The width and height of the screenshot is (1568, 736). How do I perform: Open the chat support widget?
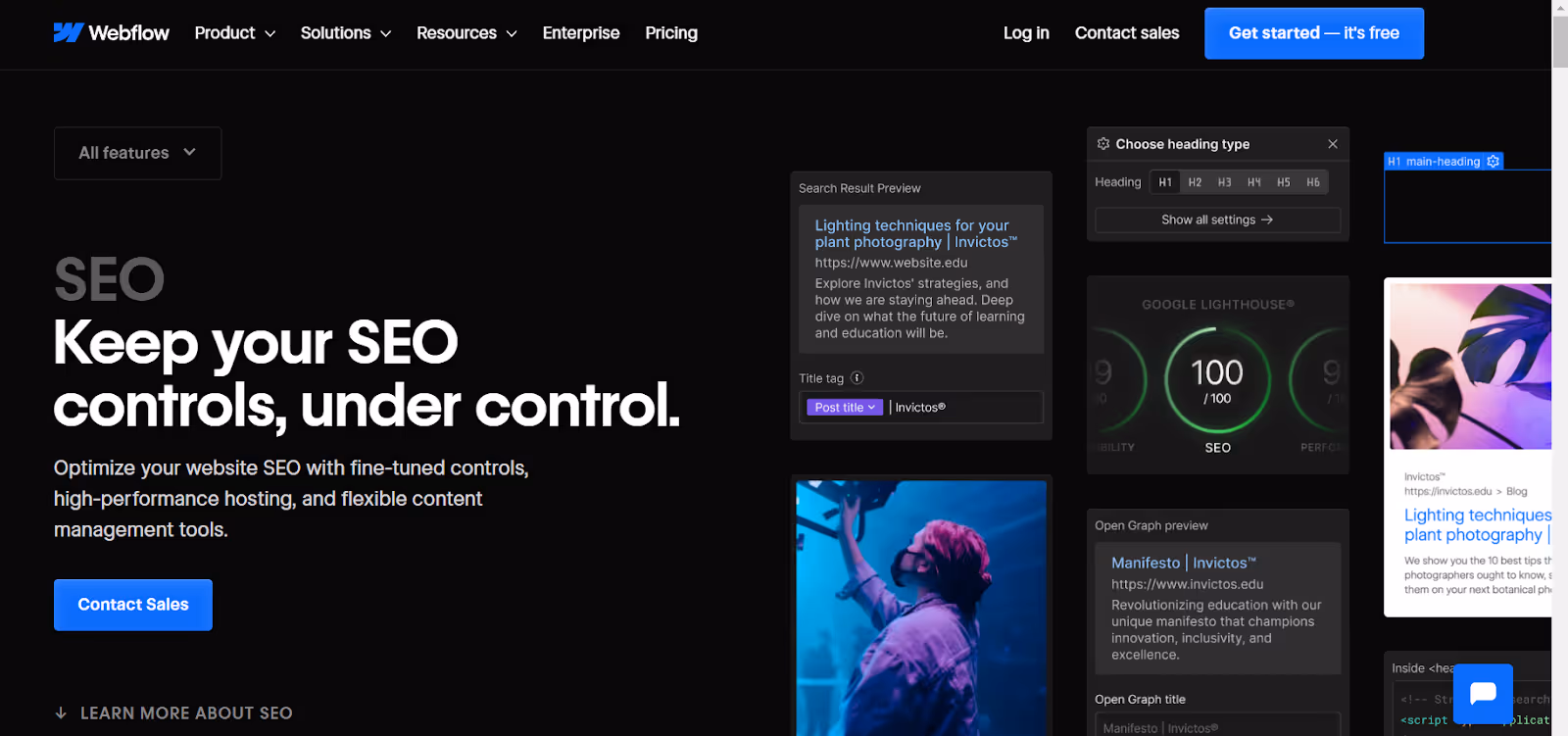point(1483,694)
